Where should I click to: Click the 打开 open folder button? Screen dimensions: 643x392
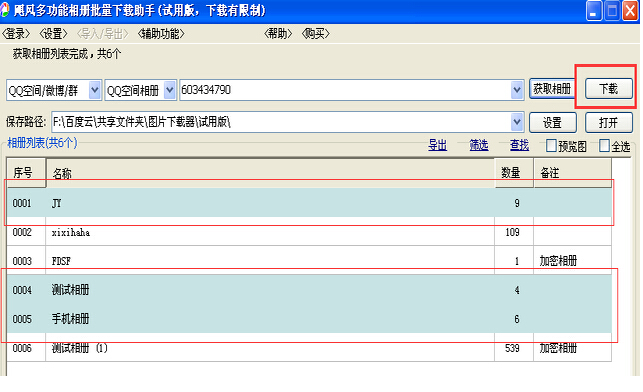point(609,122)
